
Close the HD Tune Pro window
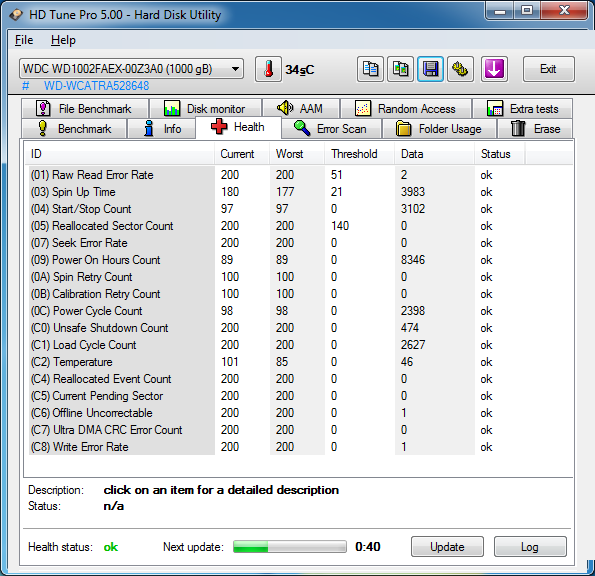coord(564,11)
